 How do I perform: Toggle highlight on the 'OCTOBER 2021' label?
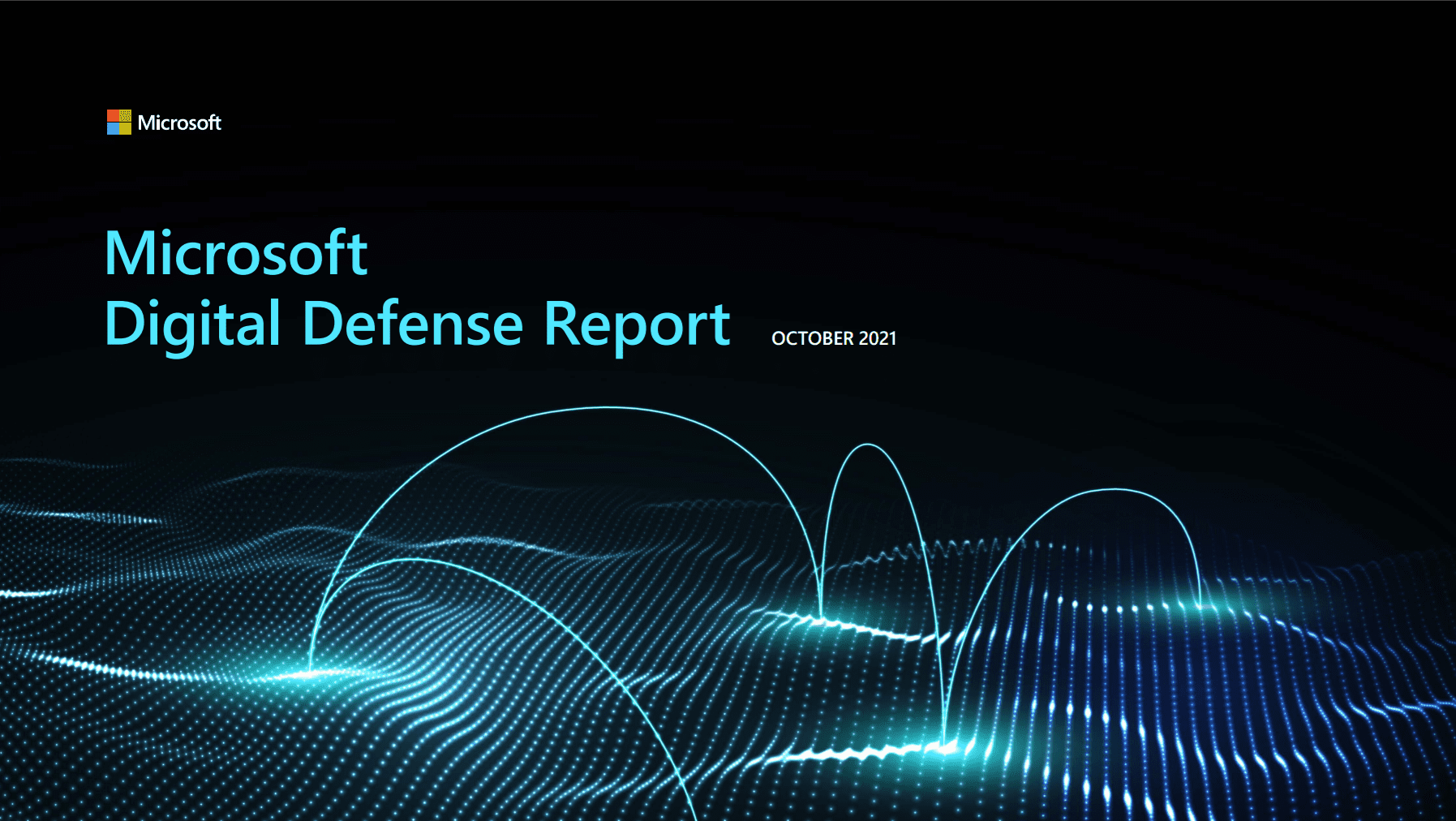point(834,339)
